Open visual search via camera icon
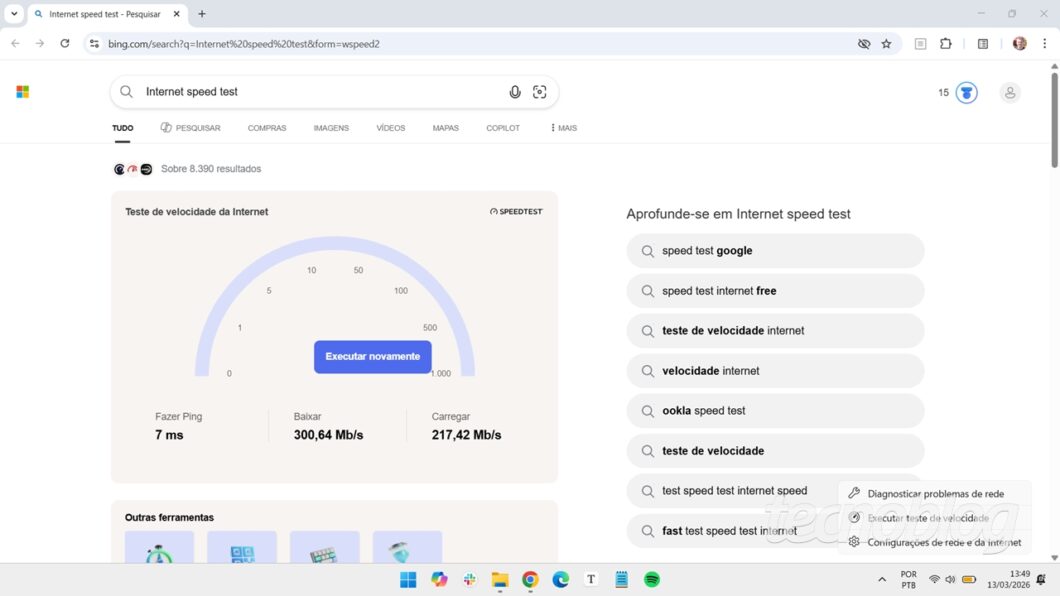 click(x=540, y=91)
